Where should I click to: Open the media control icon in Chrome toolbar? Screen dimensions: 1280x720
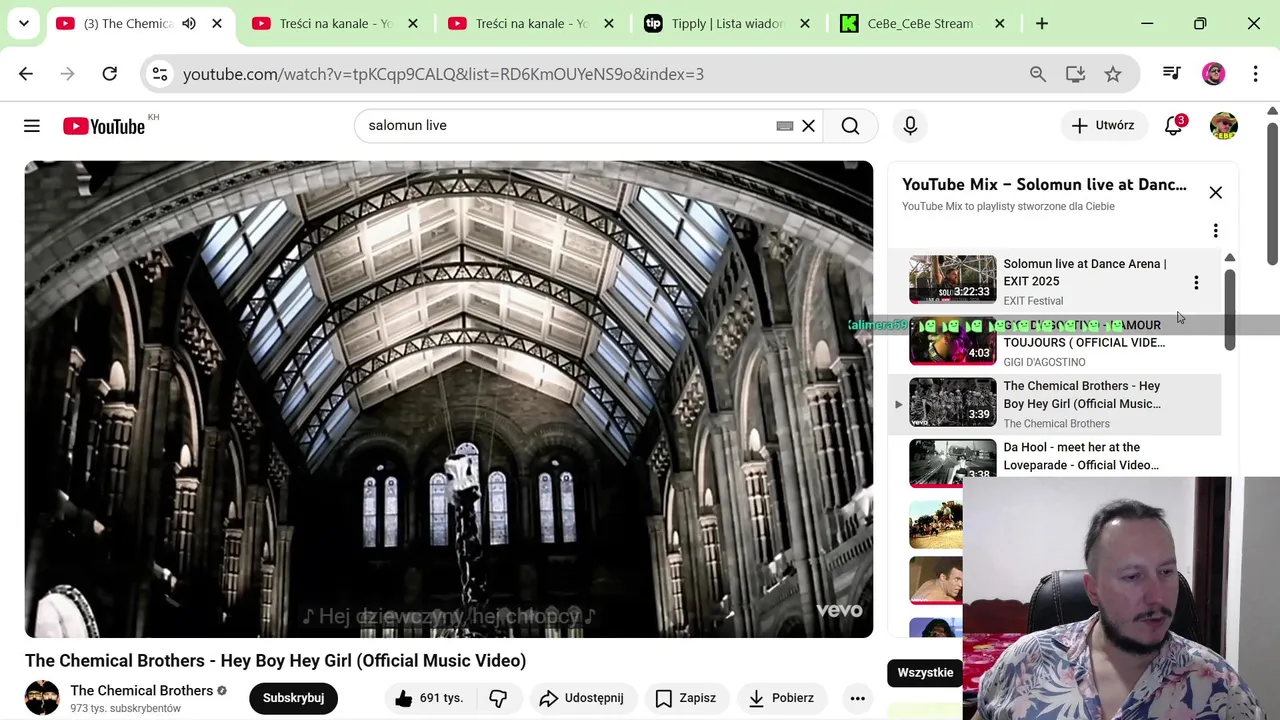1171,73
